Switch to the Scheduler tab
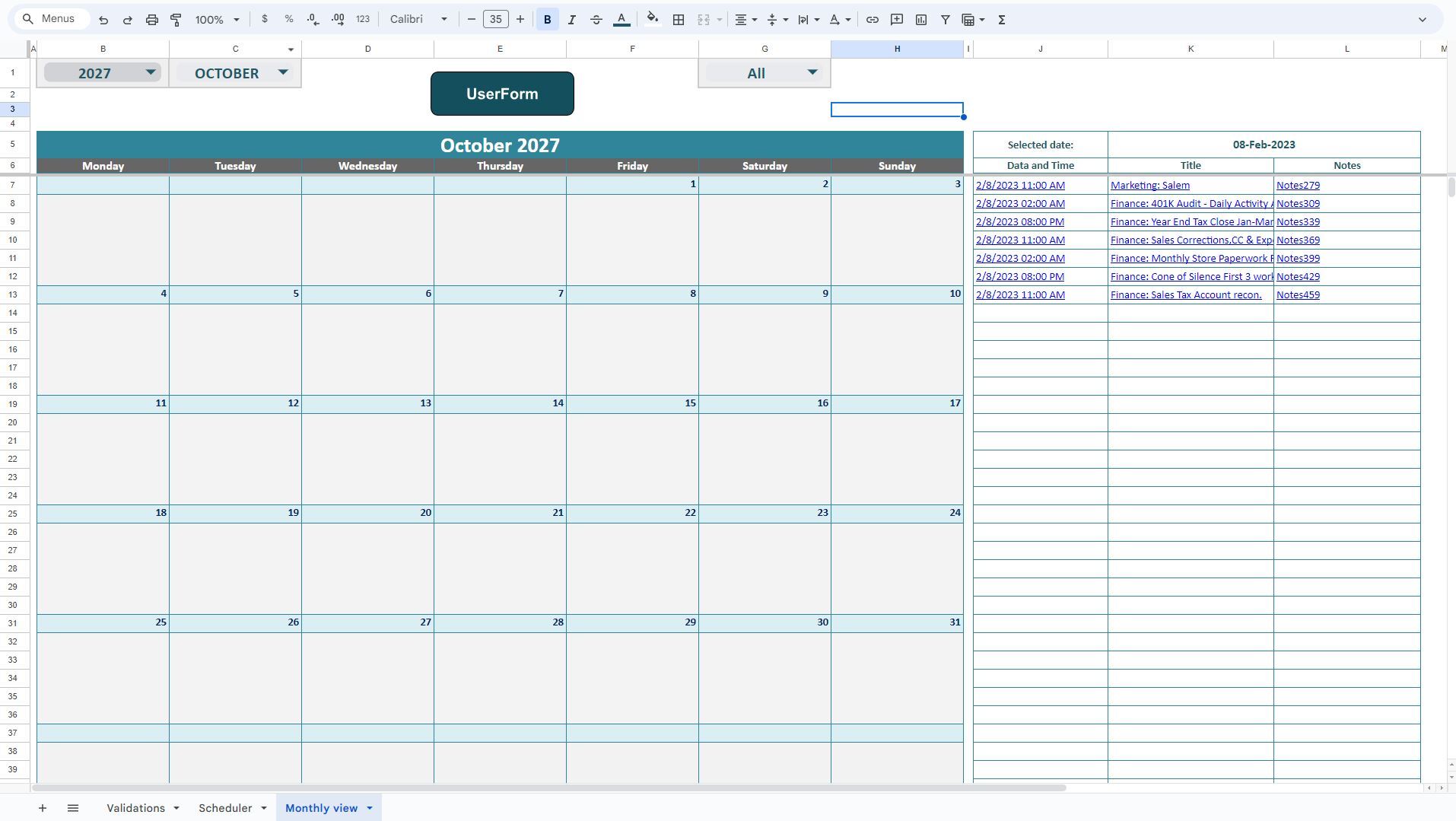1456x821 pixels. [x=225, y=808]
